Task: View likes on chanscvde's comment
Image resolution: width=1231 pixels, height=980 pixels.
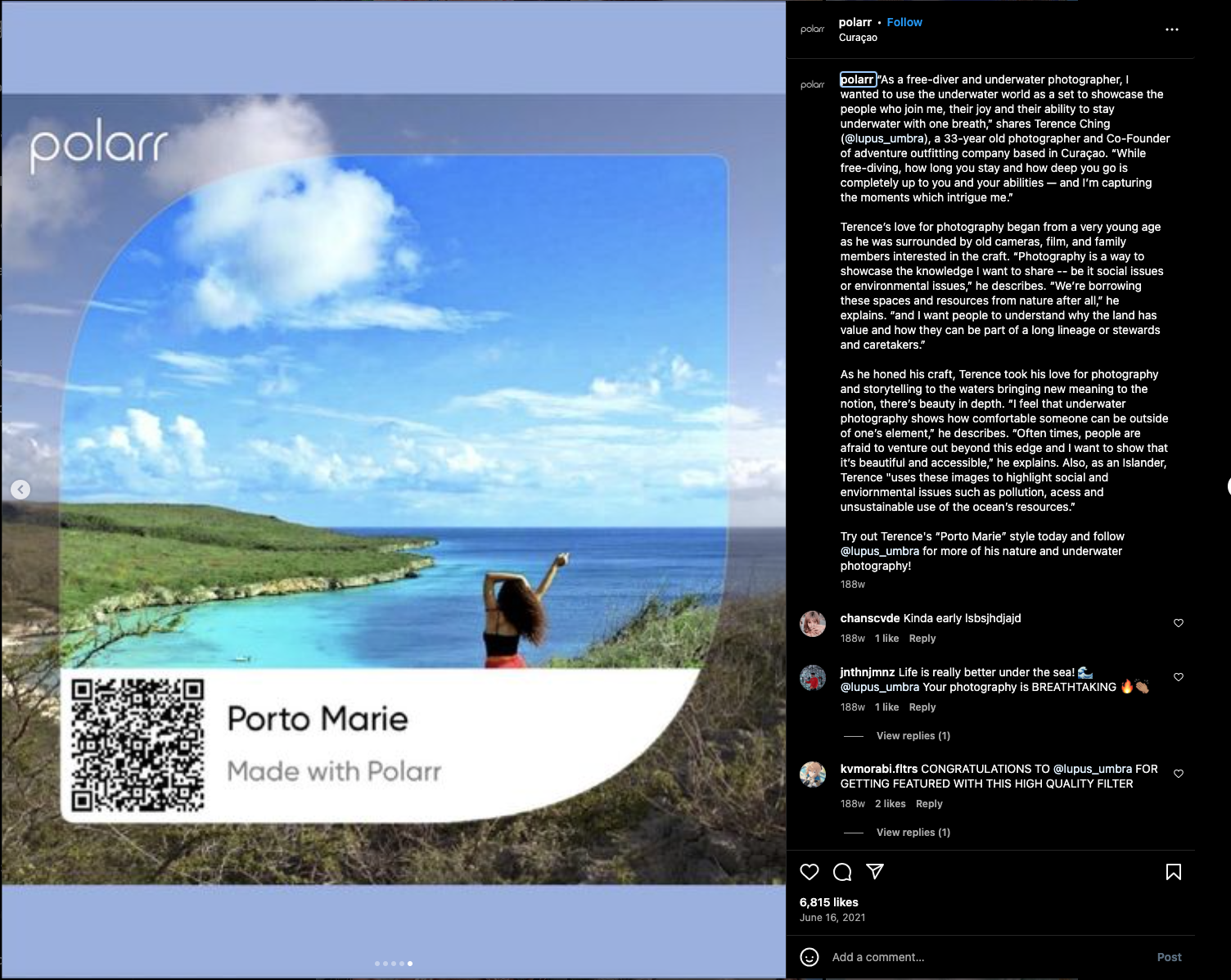Action: coord(886,639)
